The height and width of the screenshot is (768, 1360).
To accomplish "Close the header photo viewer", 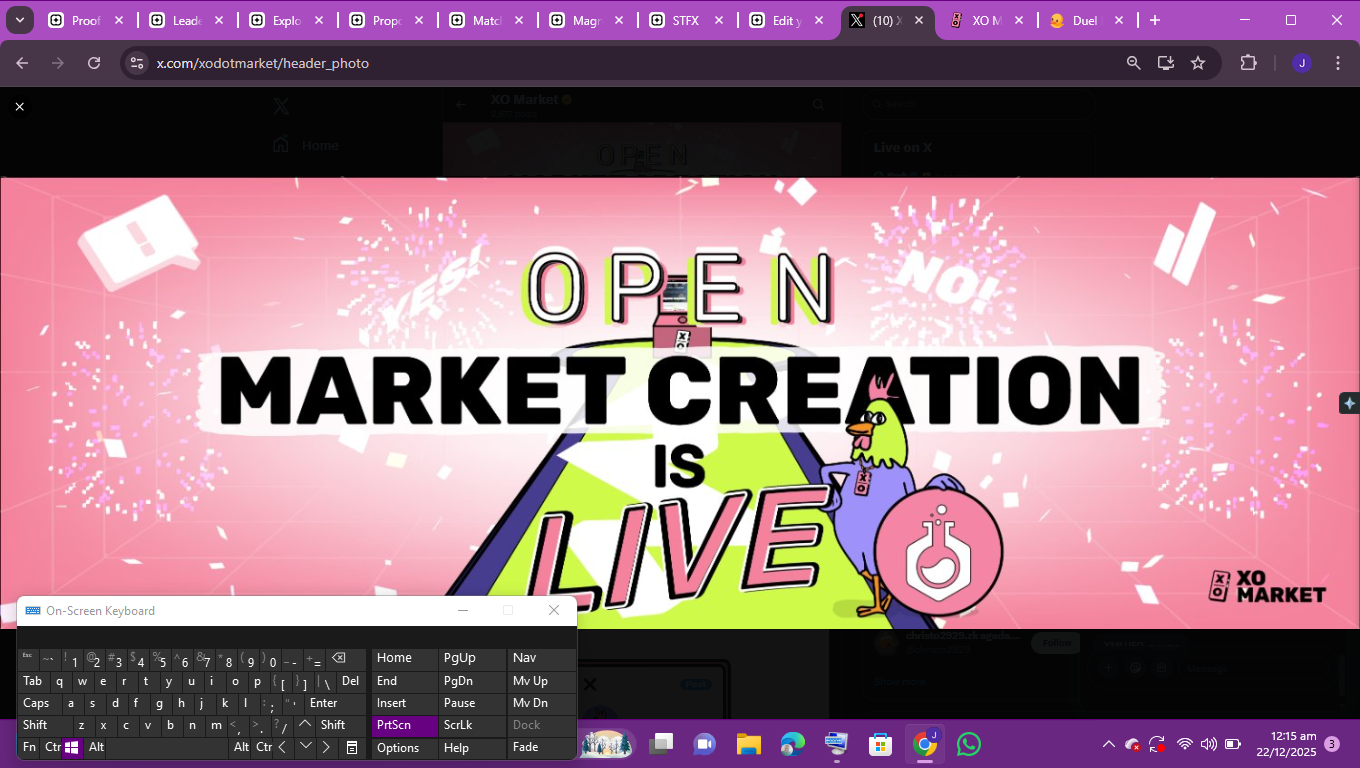I will point(19,106).
